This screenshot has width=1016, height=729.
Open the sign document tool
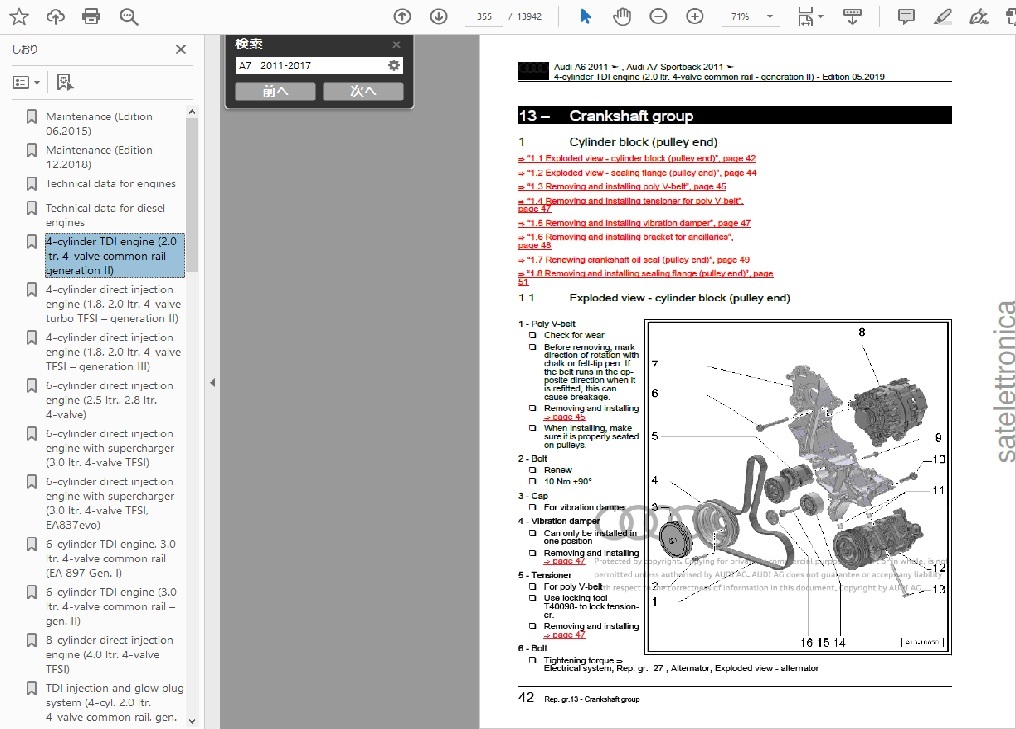tap(978, 16)
